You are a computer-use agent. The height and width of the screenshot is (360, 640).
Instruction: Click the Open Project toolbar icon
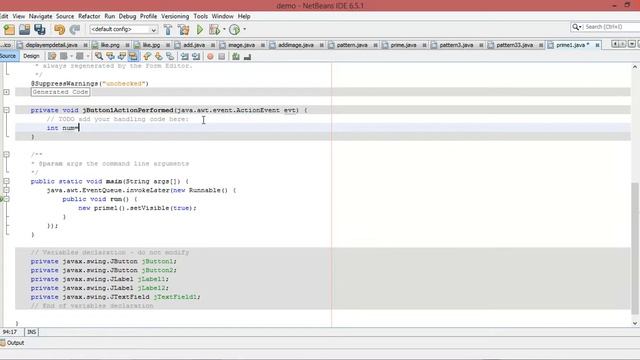24,29
